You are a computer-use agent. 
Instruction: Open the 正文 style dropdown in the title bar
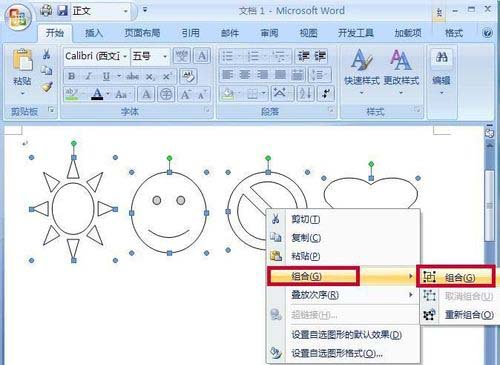(x=125, y=11)
